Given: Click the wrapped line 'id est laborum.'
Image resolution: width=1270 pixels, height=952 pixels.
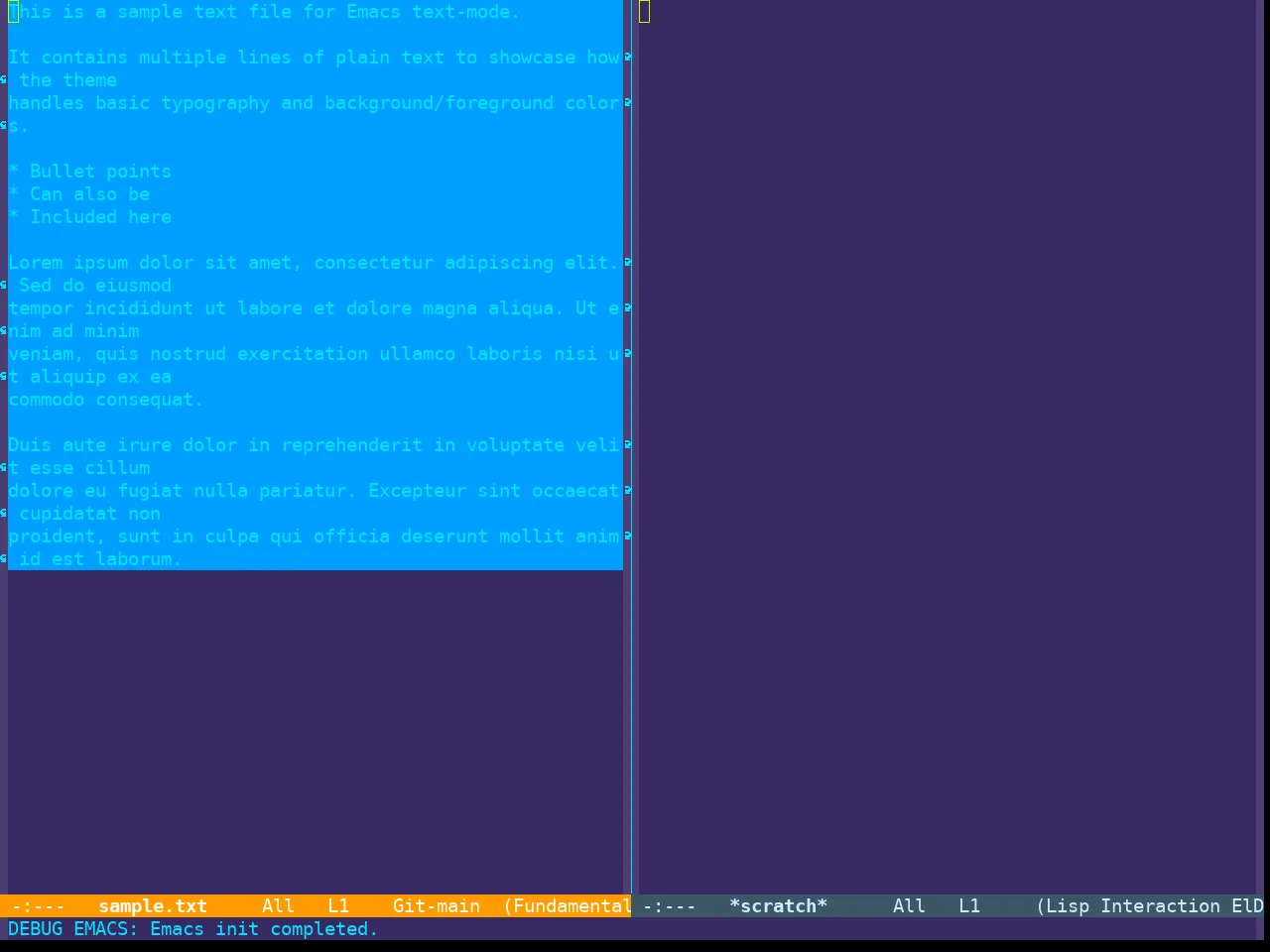Looking at the screenshot, I should (x=100, y=559).
